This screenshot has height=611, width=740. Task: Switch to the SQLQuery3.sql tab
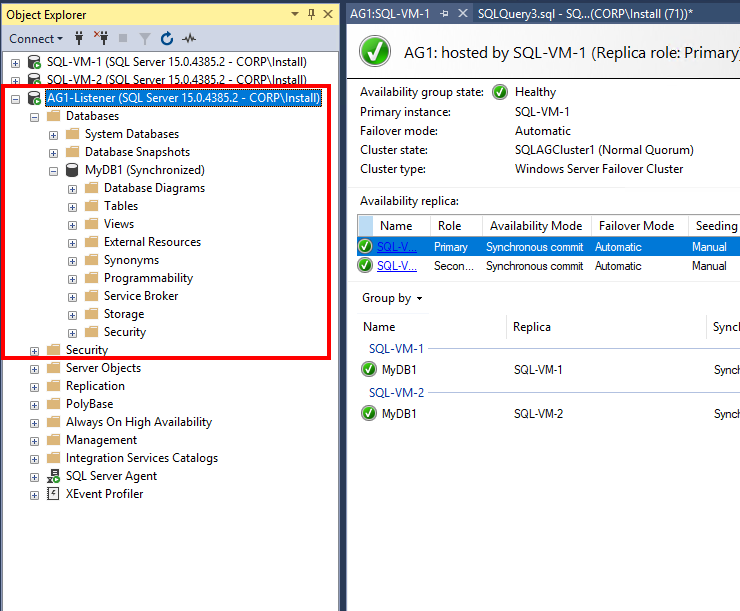click(x=585, y=14)
